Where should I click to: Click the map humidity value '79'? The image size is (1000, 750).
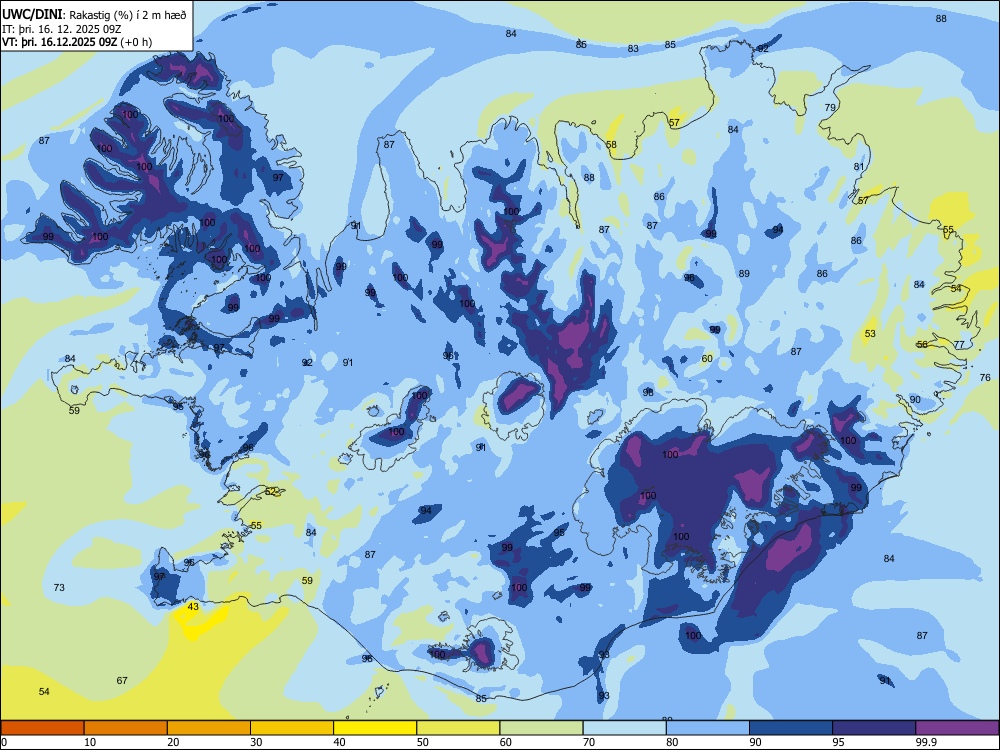830,107
